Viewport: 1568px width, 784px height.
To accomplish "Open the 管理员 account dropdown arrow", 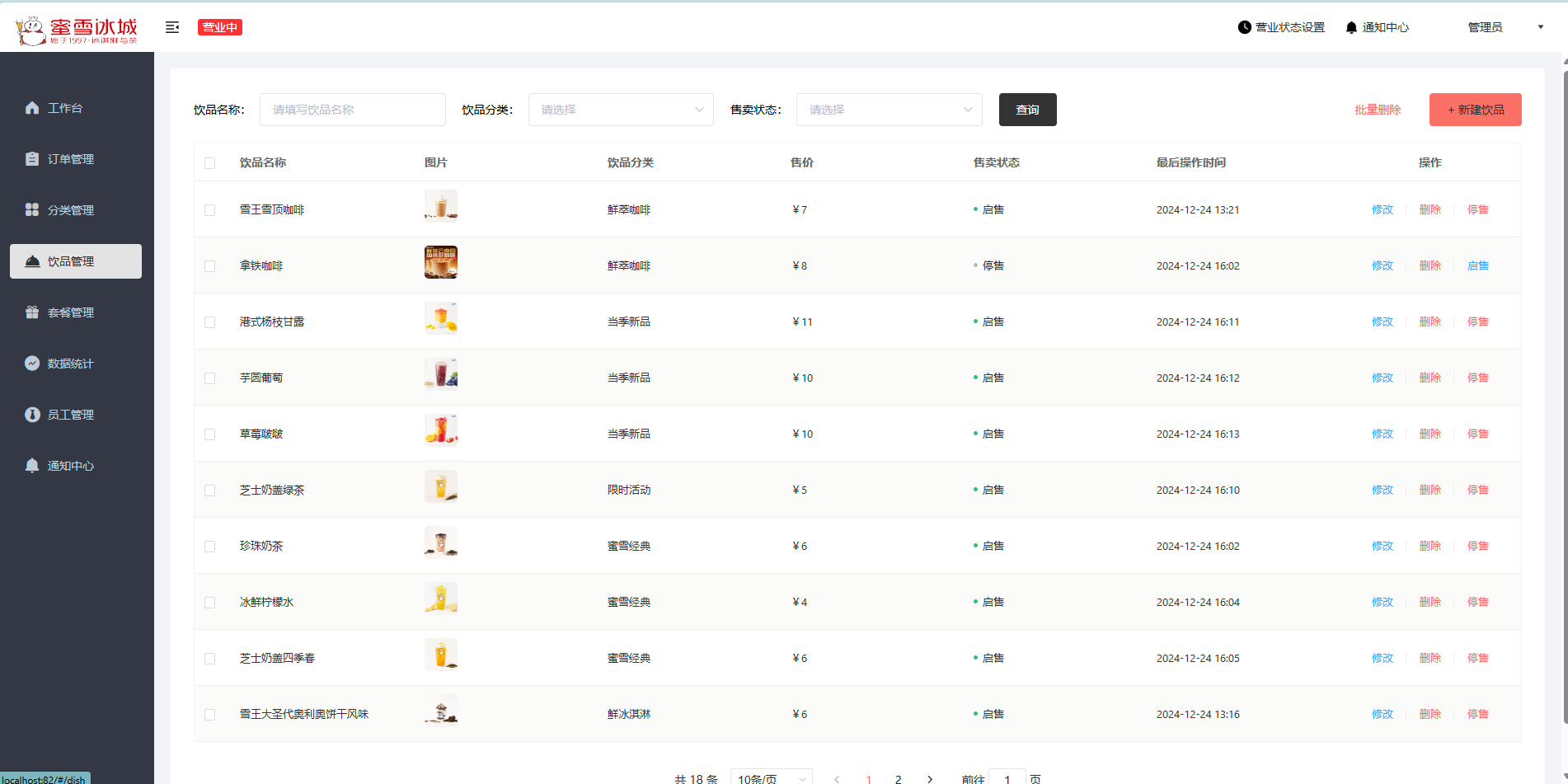I will point(1540,27).
